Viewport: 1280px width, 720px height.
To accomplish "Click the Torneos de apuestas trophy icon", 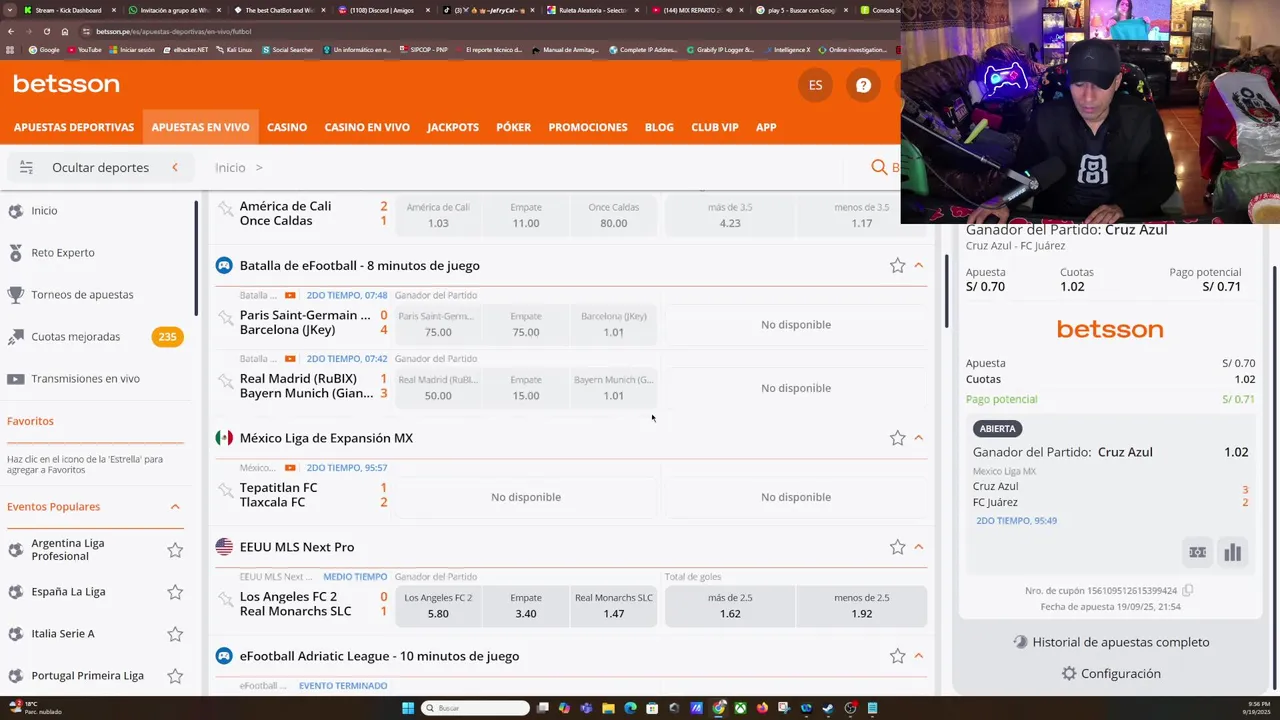I will [x=15, y=295].
